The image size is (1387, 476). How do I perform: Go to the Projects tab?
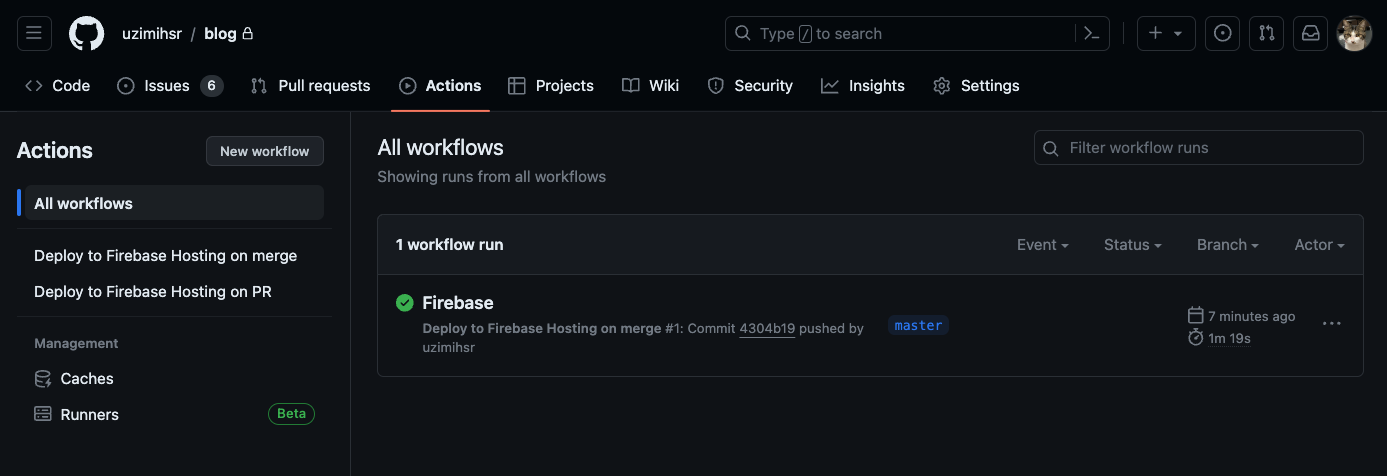[x=551, y=86]
